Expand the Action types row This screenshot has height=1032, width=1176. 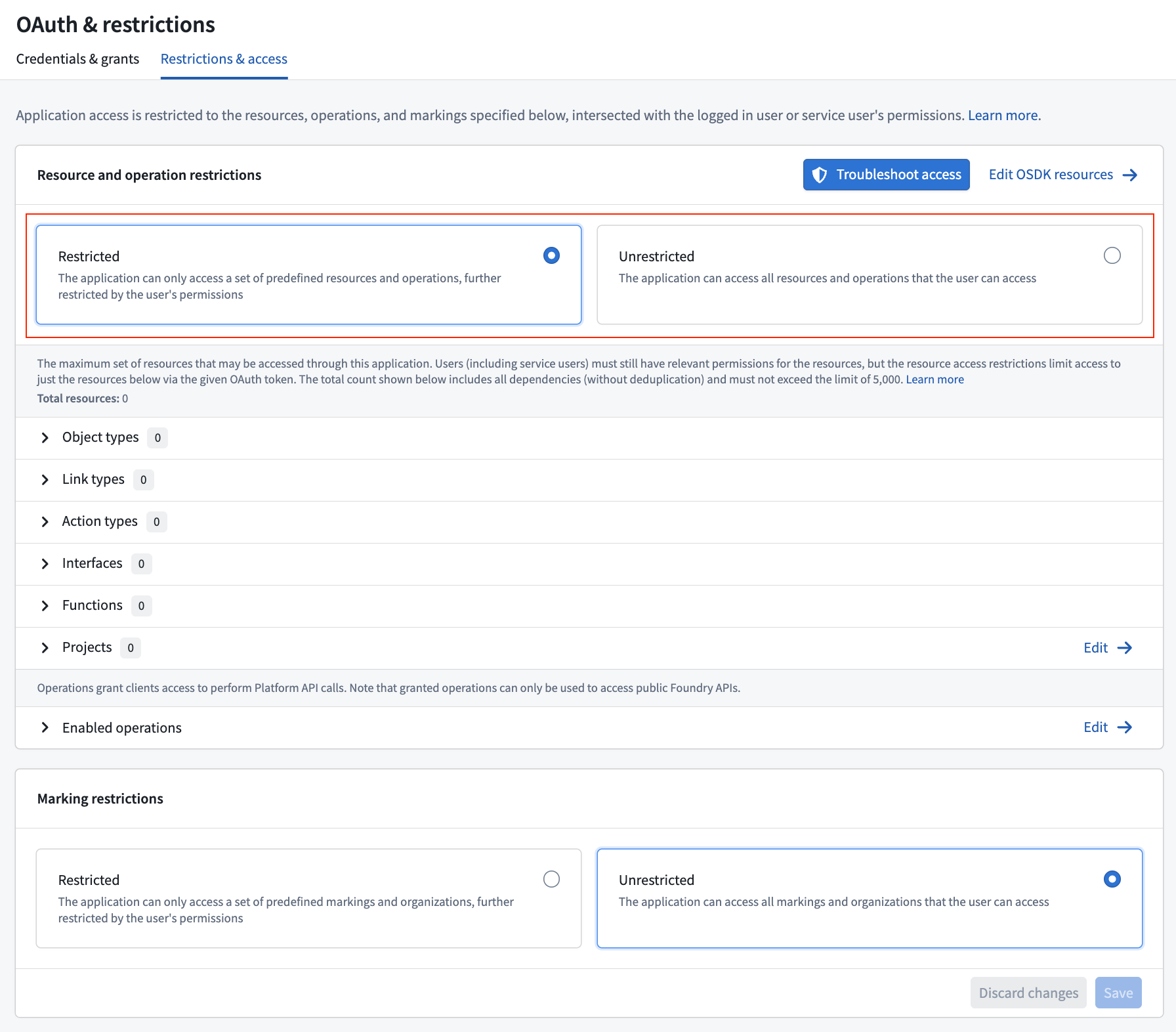tap(45, 522)
